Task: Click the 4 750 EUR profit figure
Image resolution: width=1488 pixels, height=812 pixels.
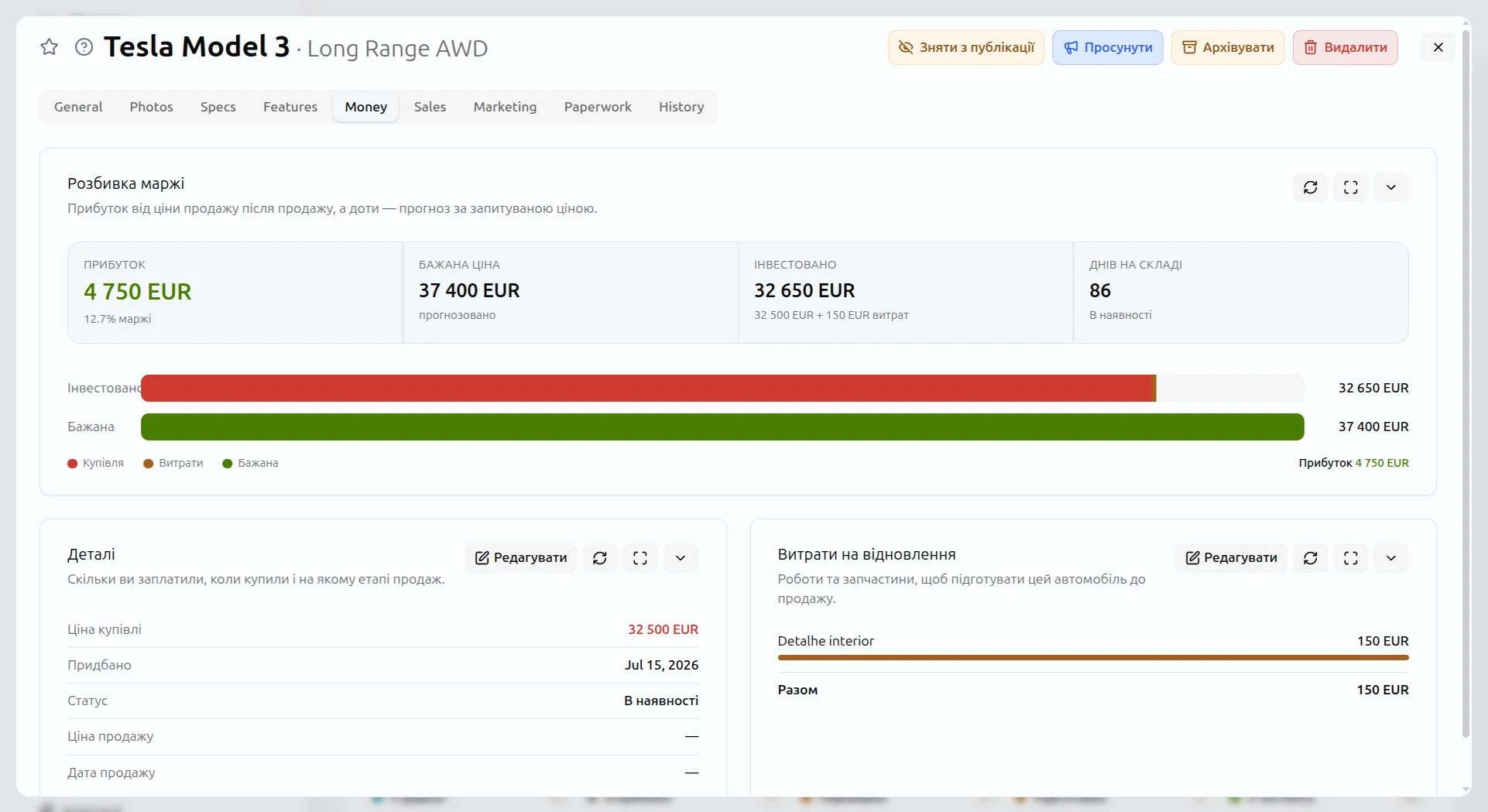Action: click(x=138, y=292)
